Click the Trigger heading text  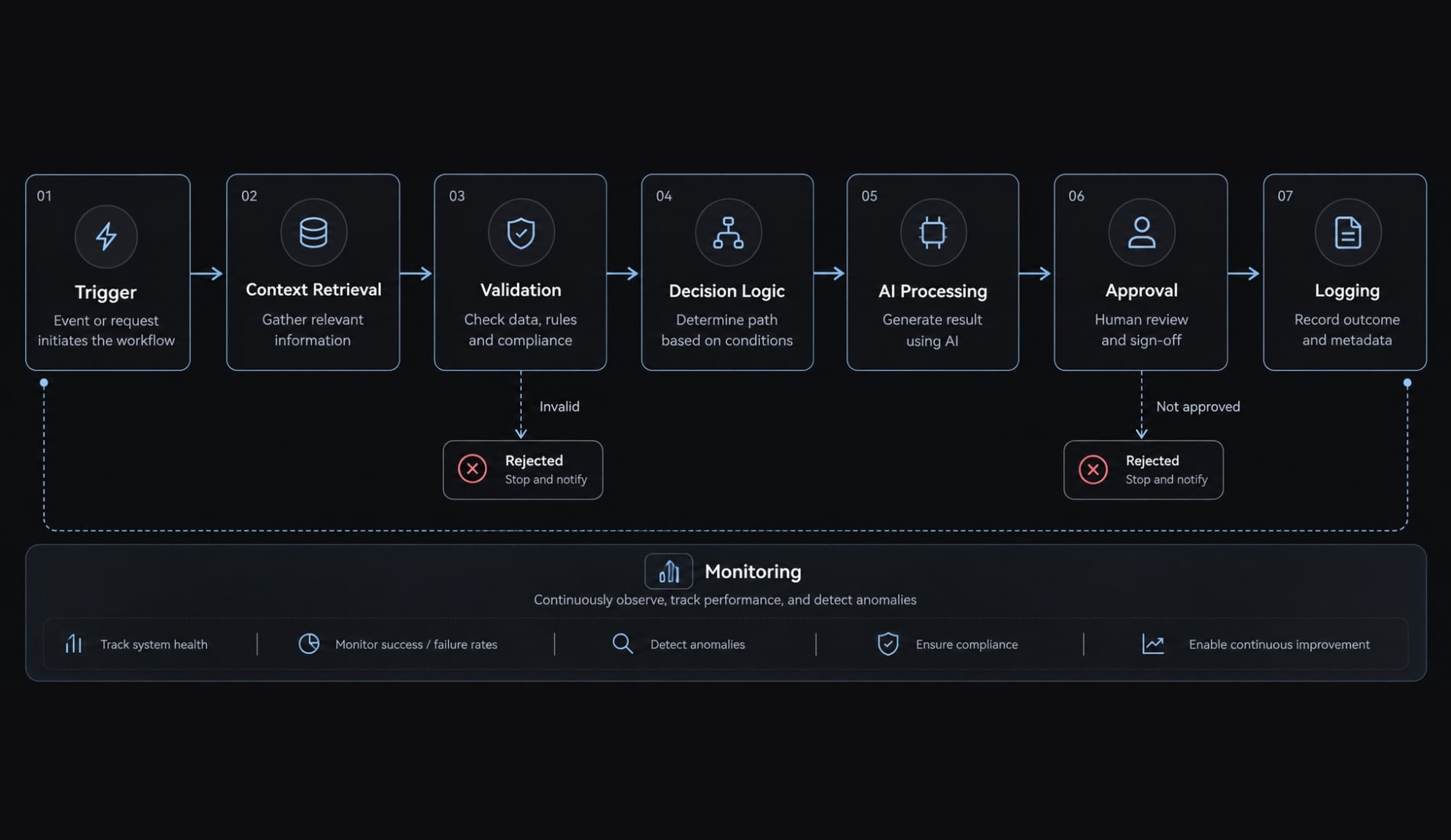tap(105, 292)
